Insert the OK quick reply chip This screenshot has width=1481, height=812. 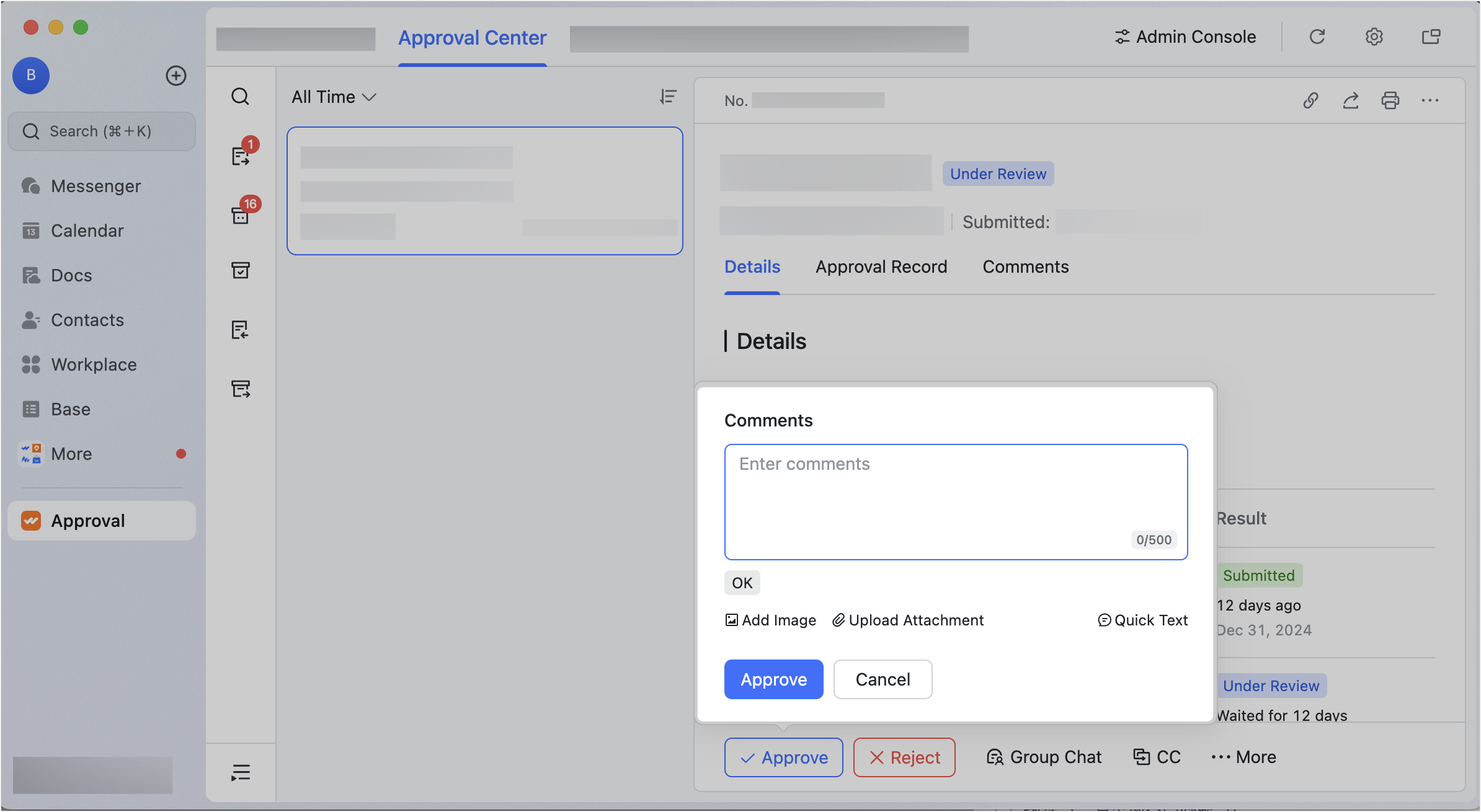[x=742, y=583]
